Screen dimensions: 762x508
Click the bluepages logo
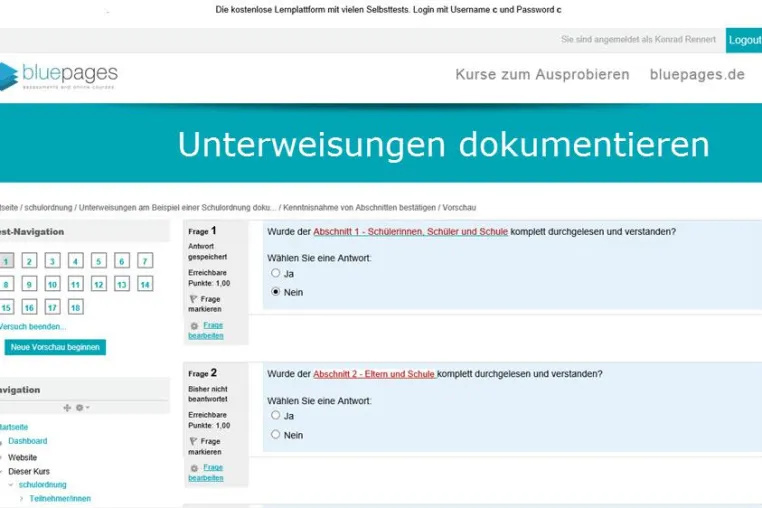(58, 76)
